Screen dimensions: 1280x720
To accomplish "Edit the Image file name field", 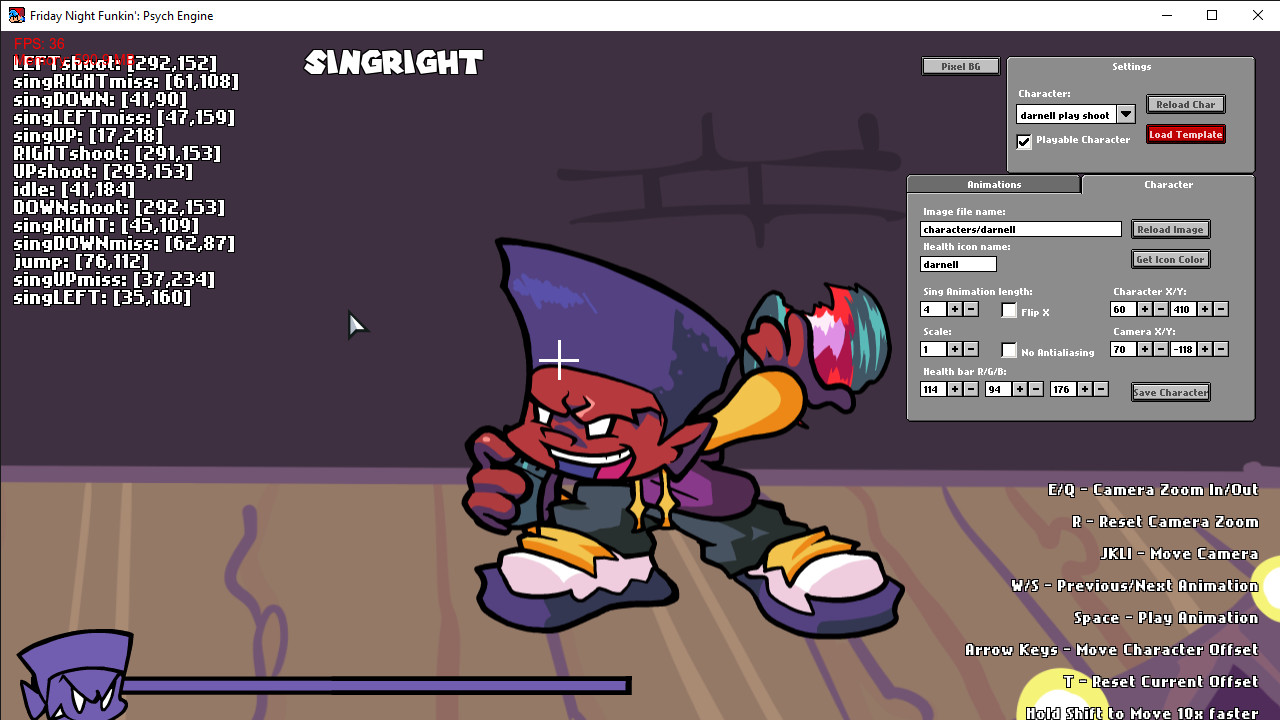I will pyautogui.click(x=1020, y=229).
